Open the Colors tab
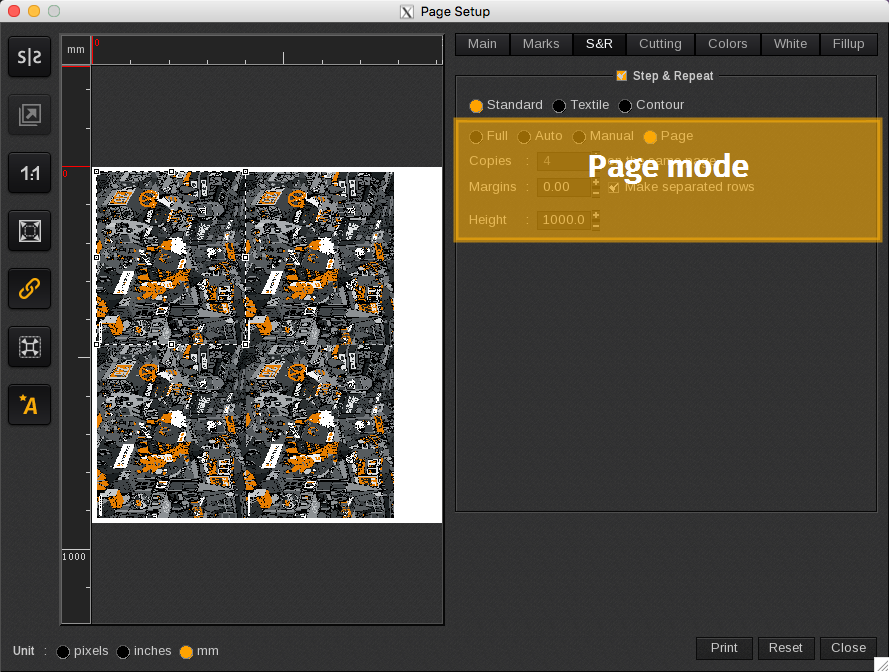This screenshot has height=672, width=889. point(727,44)
